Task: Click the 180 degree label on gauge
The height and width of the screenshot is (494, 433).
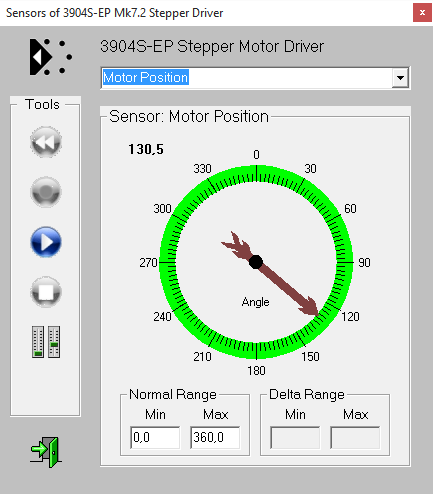Action: (x=256, y=371)
